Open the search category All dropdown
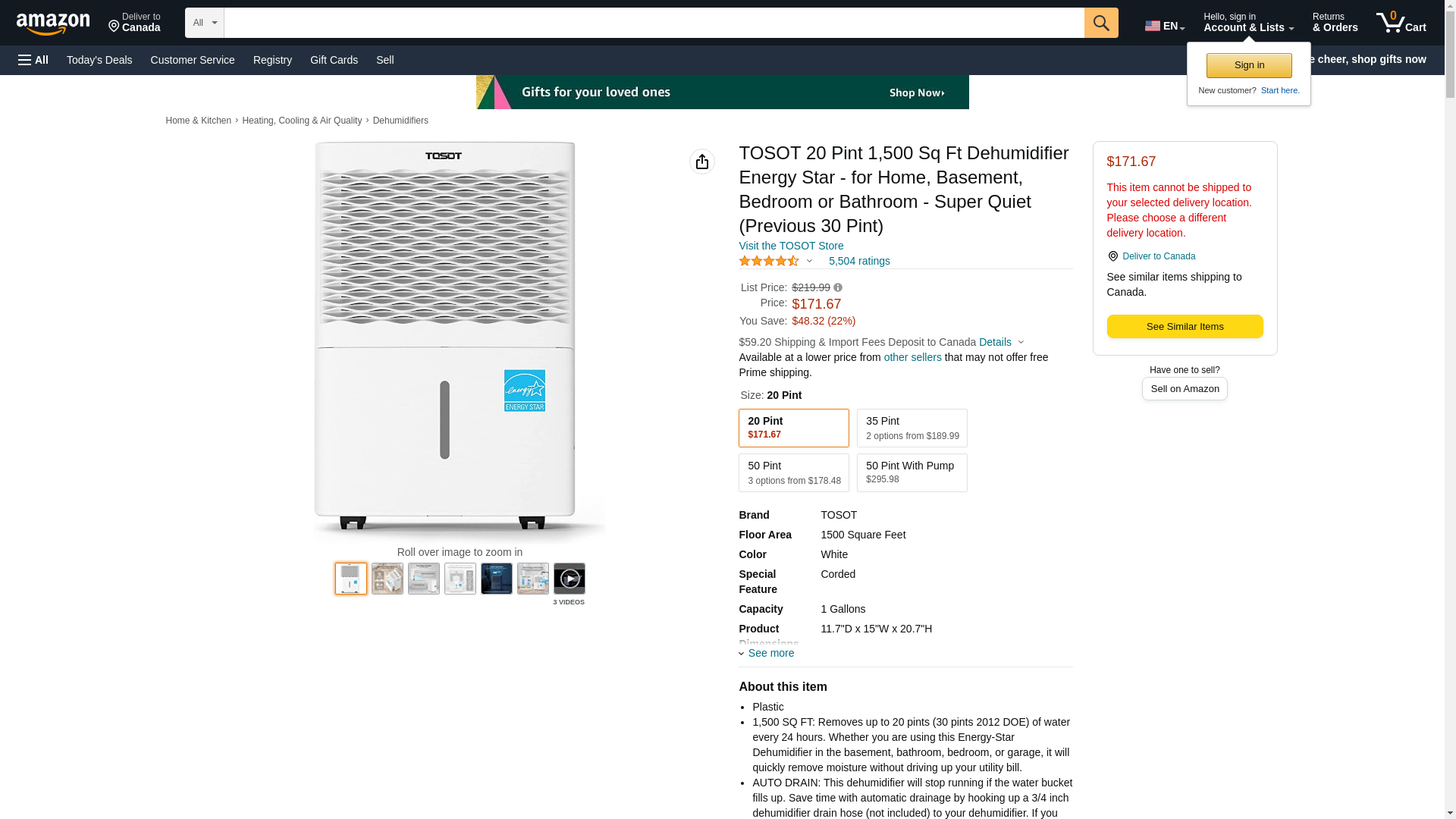 204,23
